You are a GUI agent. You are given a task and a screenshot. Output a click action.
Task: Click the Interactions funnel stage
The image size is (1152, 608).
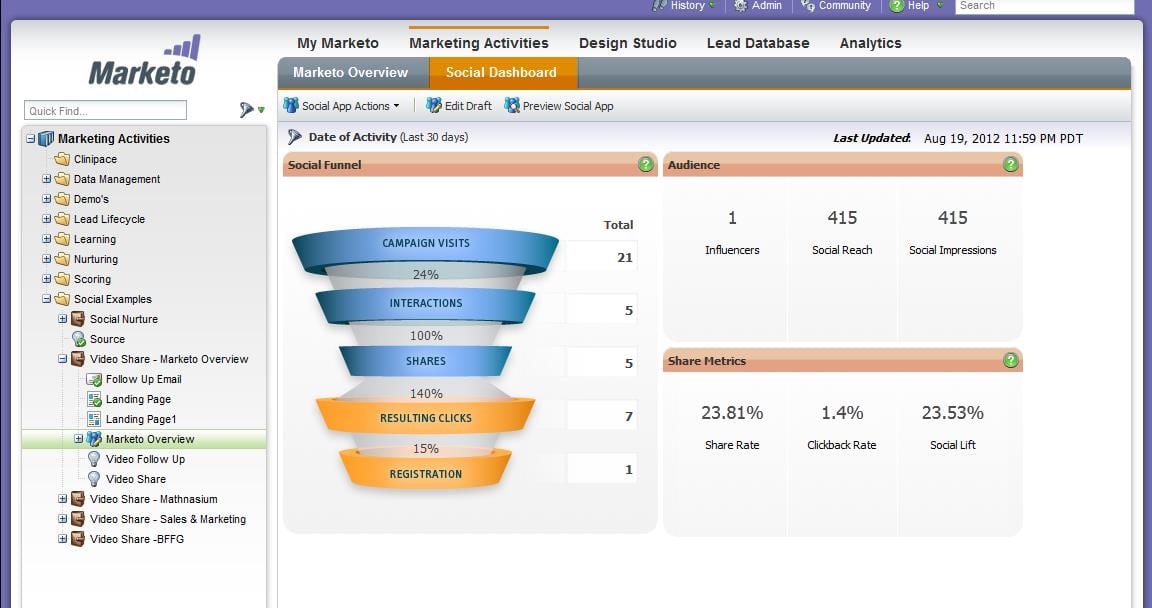[425, 305]
